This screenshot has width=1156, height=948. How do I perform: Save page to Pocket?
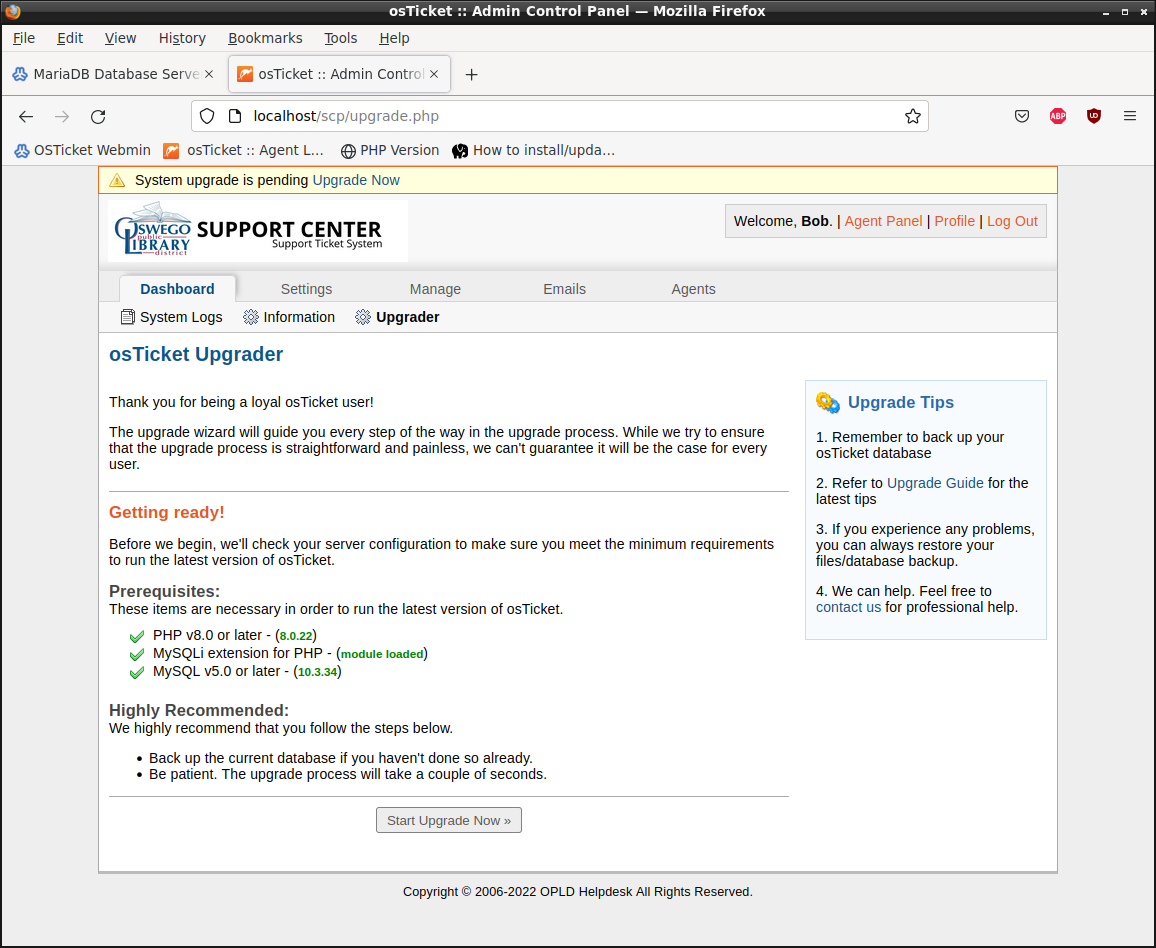click(x=1022, y=116)
